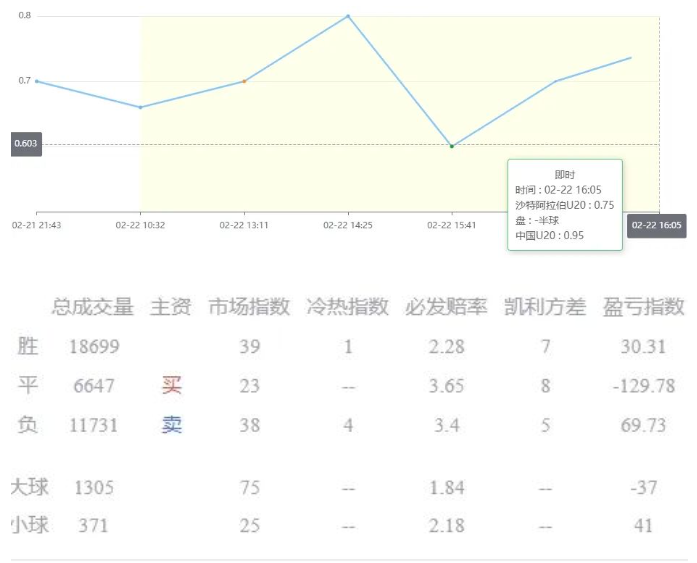The width and height of the screenshot is (697, 563).
Task: Select the first data point at 02-21 21:43
Action: [x=37, y=81]
